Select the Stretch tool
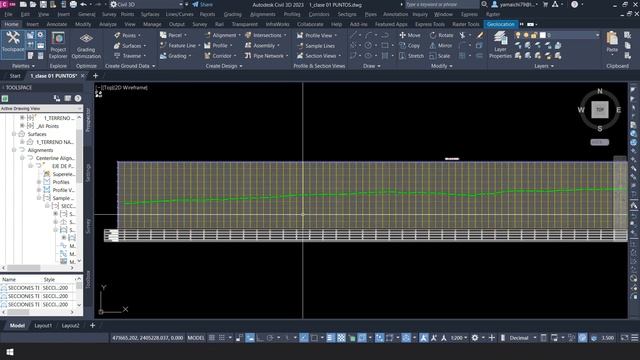Image resolution: width=640 pixels, height=360 pixels. 411,56
